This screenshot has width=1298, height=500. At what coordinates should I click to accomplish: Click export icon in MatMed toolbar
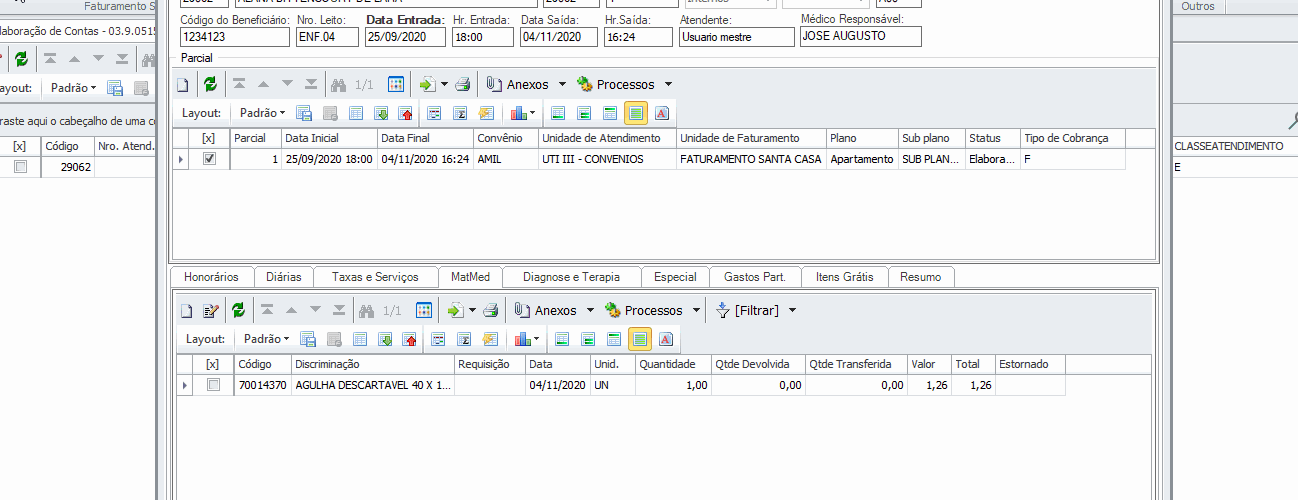coord(455,311)
